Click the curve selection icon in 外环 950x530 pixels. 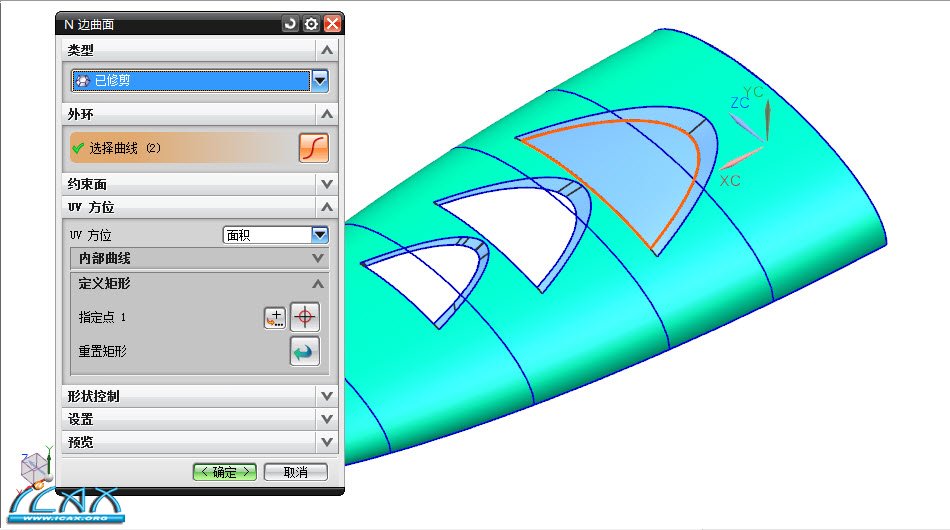point(314,148)
